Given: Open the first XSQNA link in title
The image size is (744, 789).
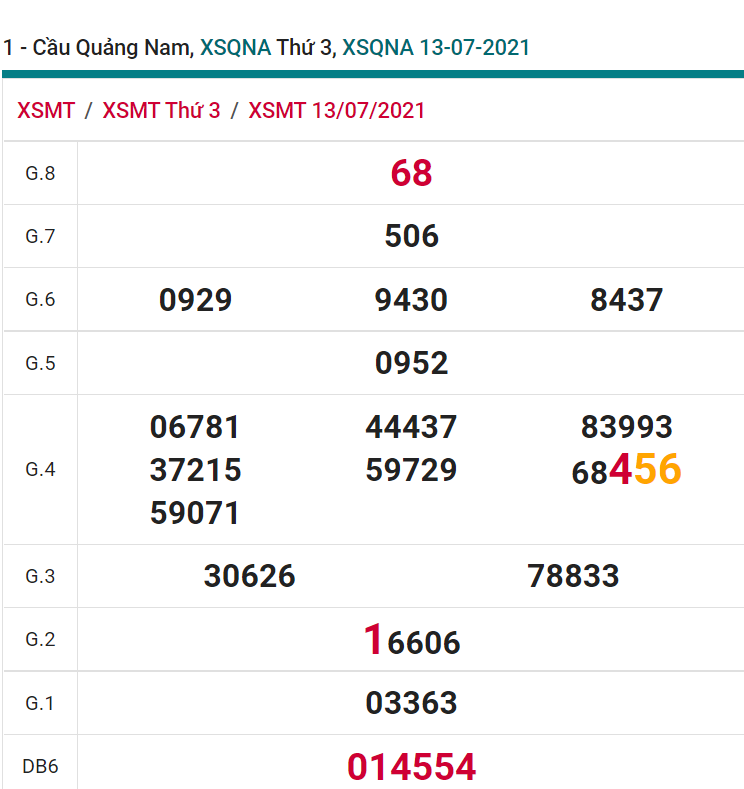Looking at the screenshot, I should point(235,48).
